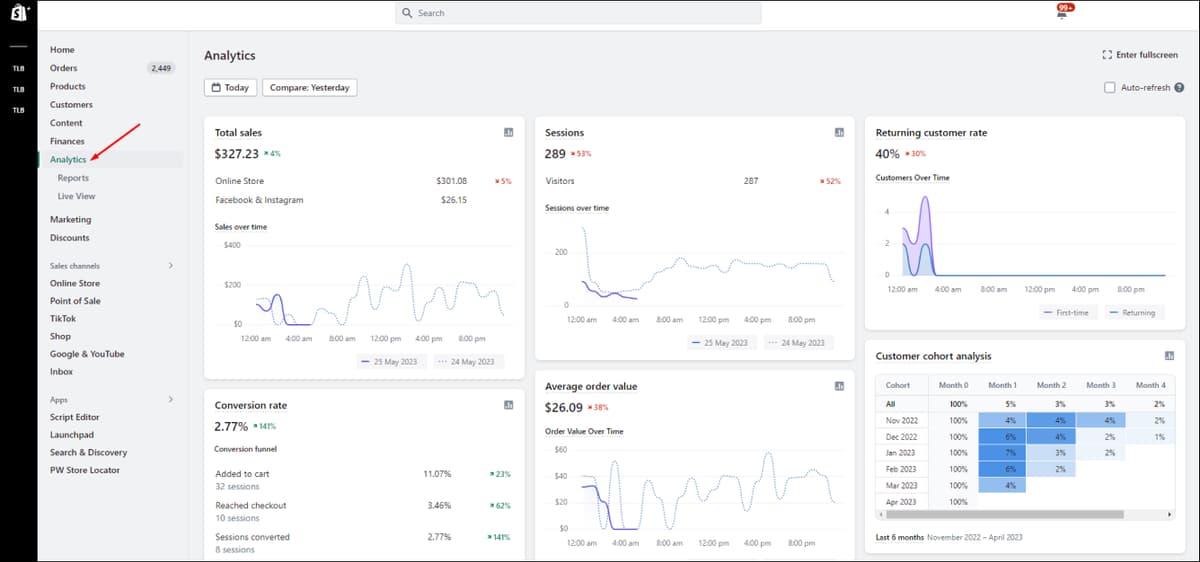This screenshot has height=562, width=1200.
Task: Click the Auto-refresh help question icon
Action: [1179, 88]
